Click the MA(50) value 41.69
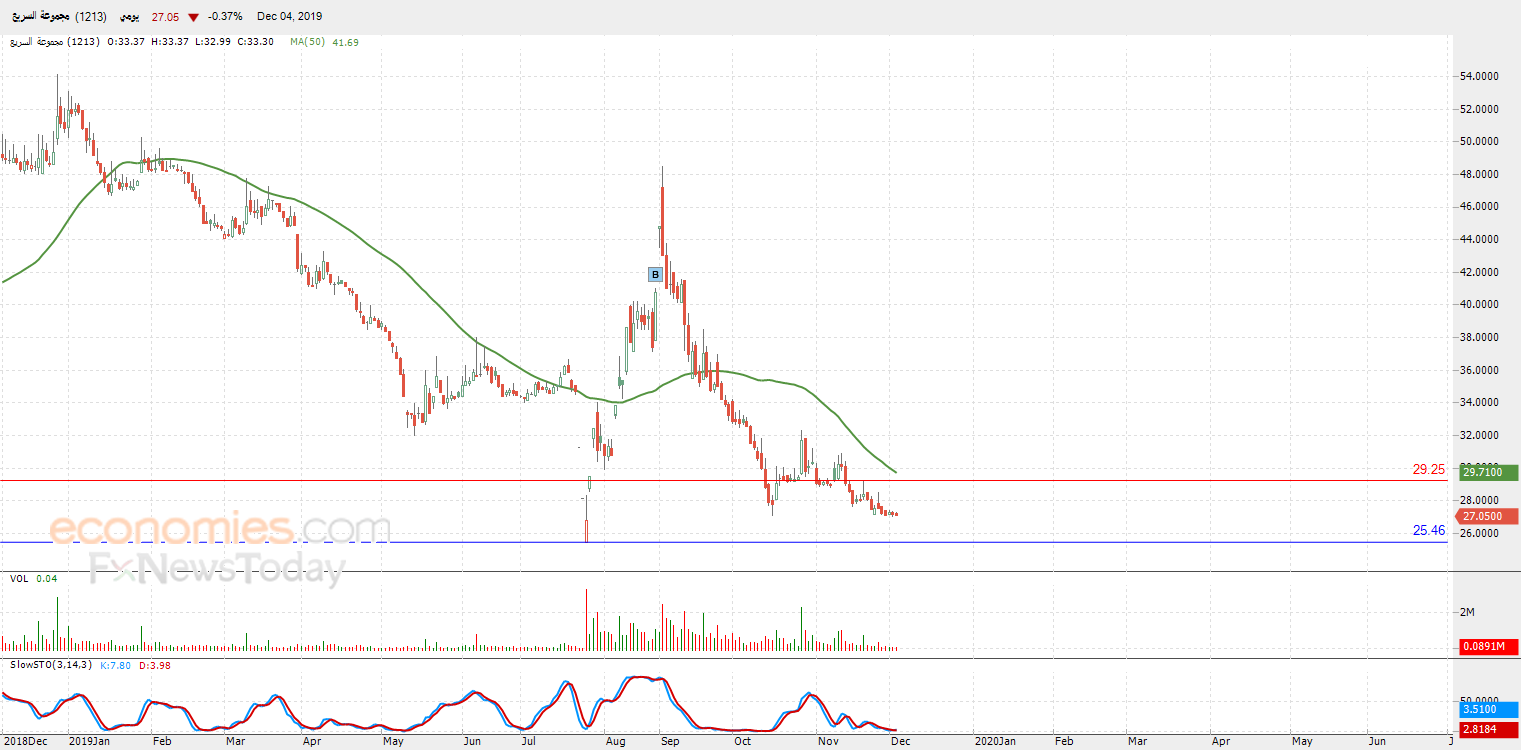Image resolution: width=1521 pixels, height=750 pixels. click(346, 42)
